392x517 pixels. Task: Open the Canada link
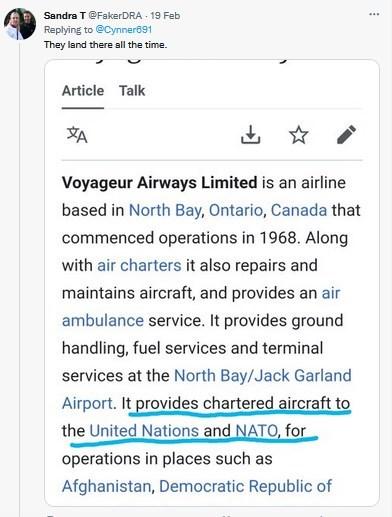299,210
